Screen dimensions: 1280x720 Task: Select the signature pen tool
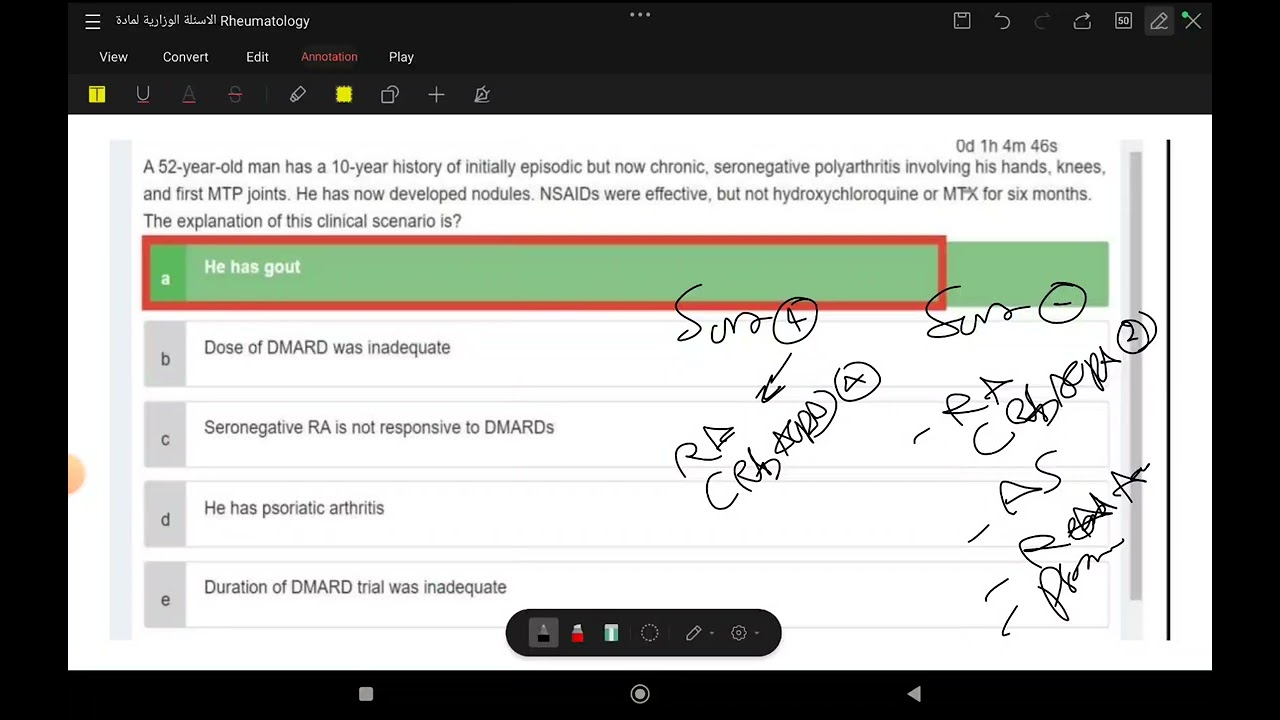(482, 94)
